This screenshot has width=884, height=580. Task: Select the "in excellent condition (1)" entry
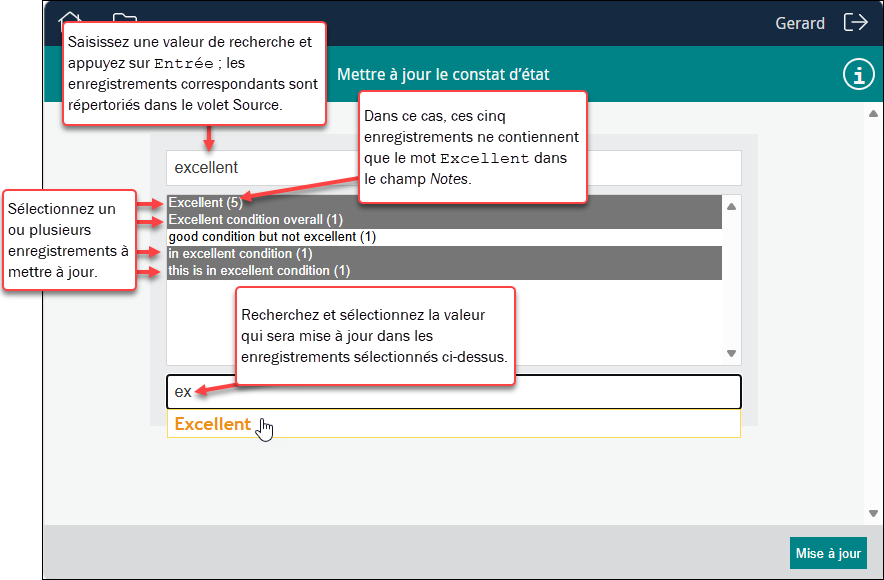click(444, 254)
